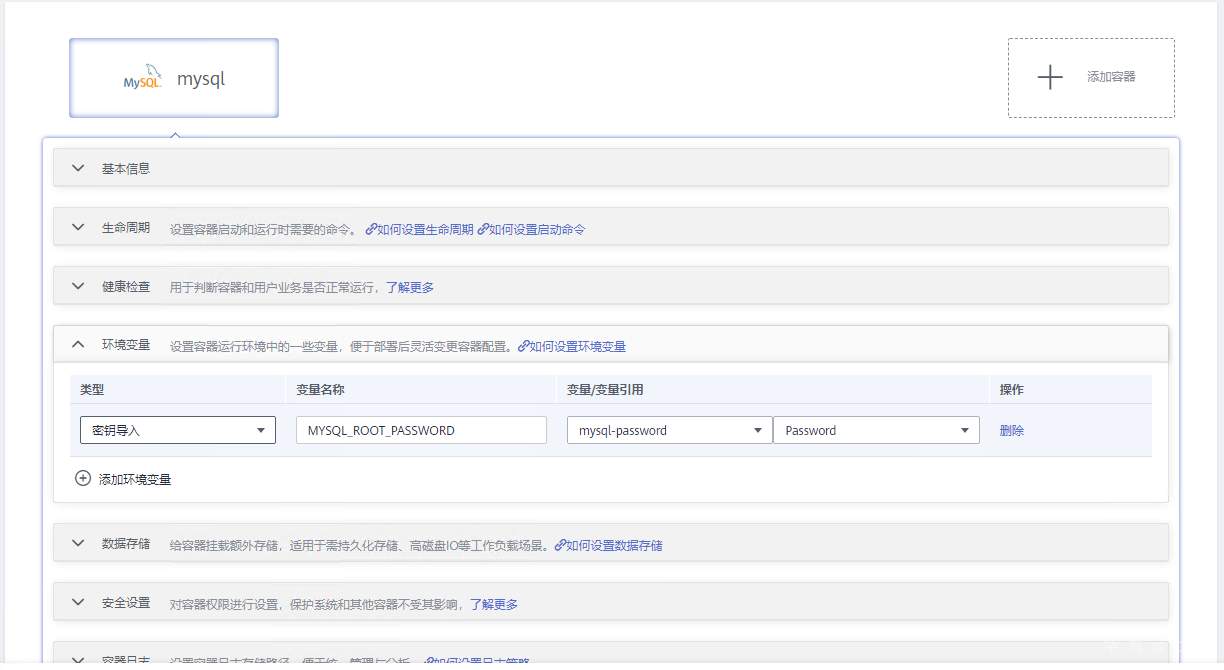
Task: Collapse the 环境变量 section chevron
Action: click(x=79, y=345)
